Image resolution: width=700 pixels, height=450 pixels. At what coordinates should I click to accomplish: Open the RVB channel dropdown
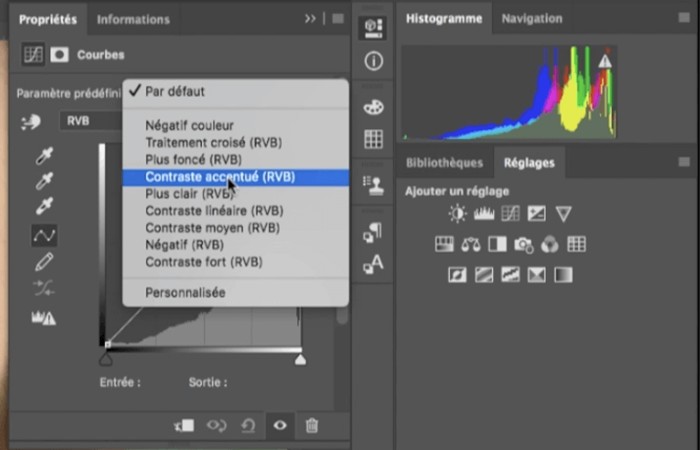tap(91, 121)
